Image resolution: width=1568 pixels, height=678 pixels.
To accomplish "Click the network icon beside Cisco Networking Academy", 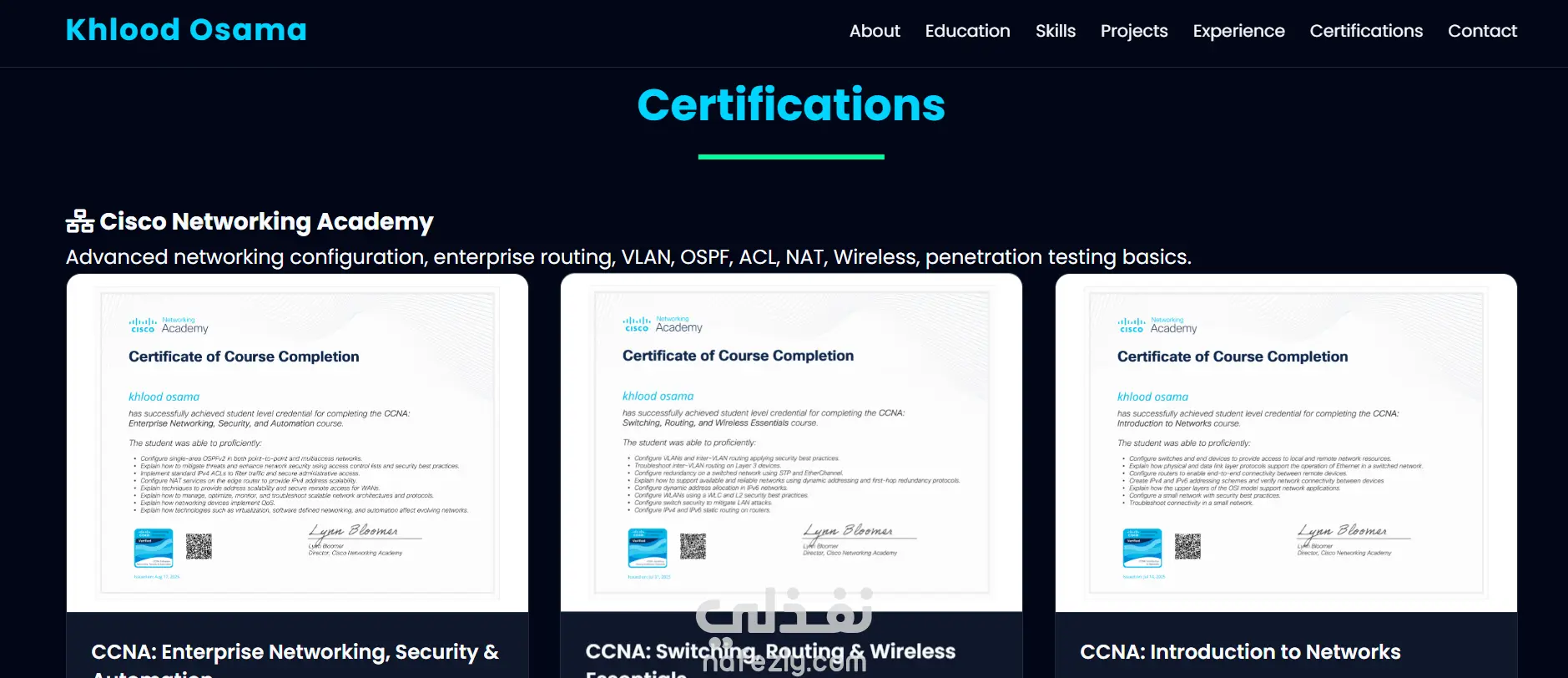I will pyautogui.click(x=80, y=221).
